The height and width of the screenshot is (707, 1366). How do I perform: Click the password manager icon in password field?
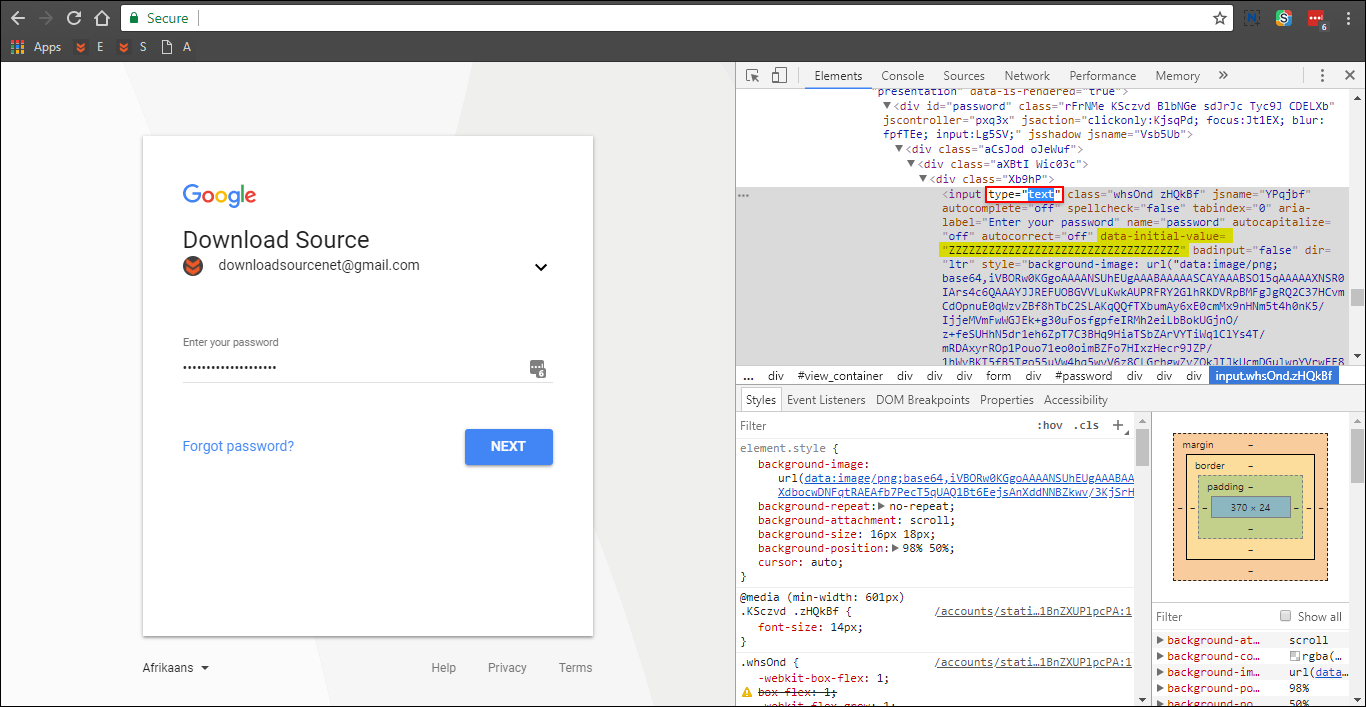click(538, 368)
